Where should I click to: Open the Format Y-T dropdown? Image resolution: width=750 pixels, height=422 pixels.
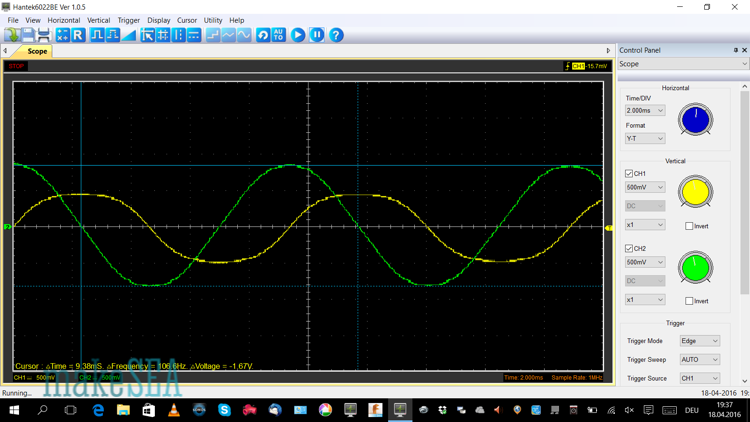(x=645, y=139)
